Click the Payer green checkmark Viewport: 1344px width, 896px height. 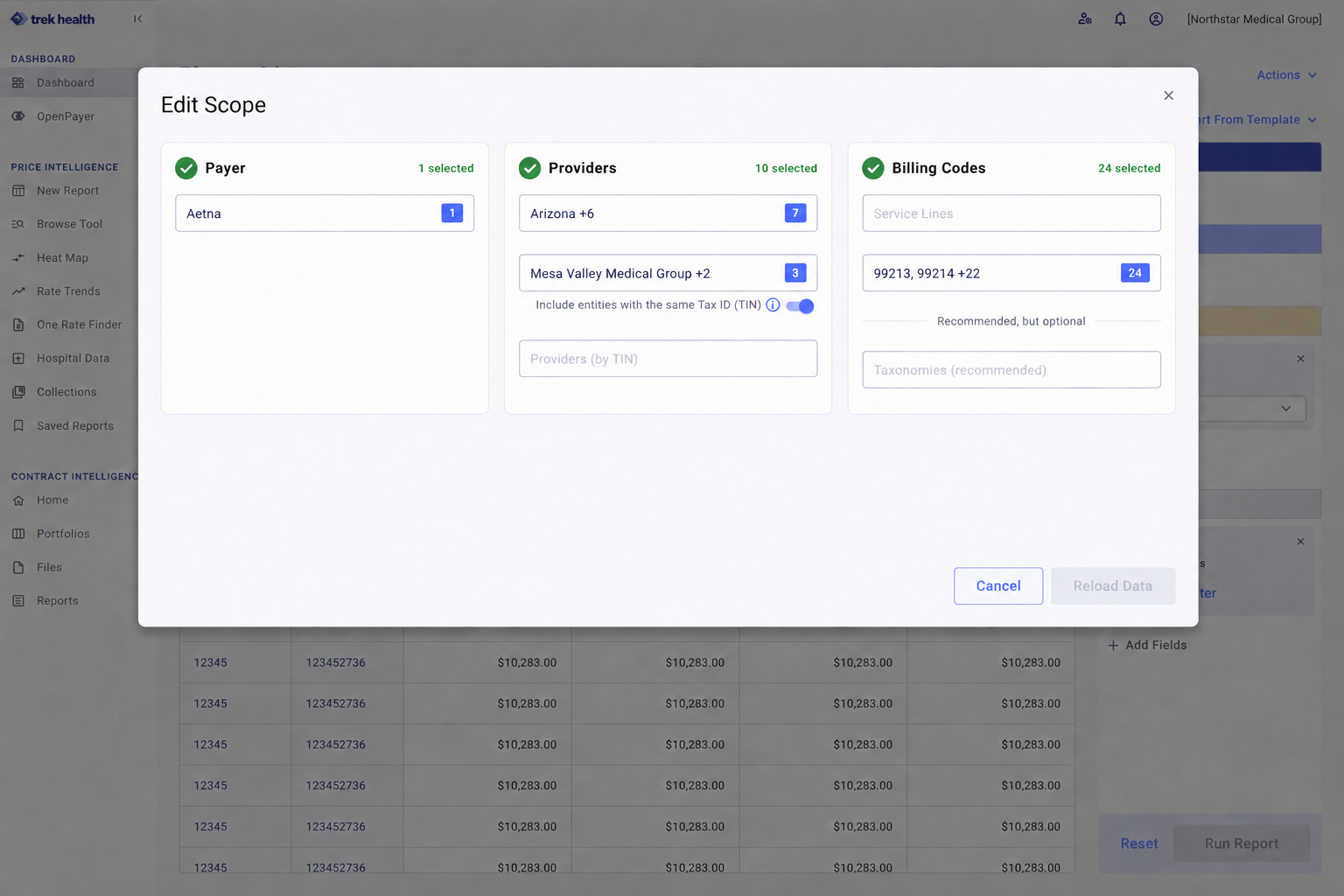click(x=186, y=168)
